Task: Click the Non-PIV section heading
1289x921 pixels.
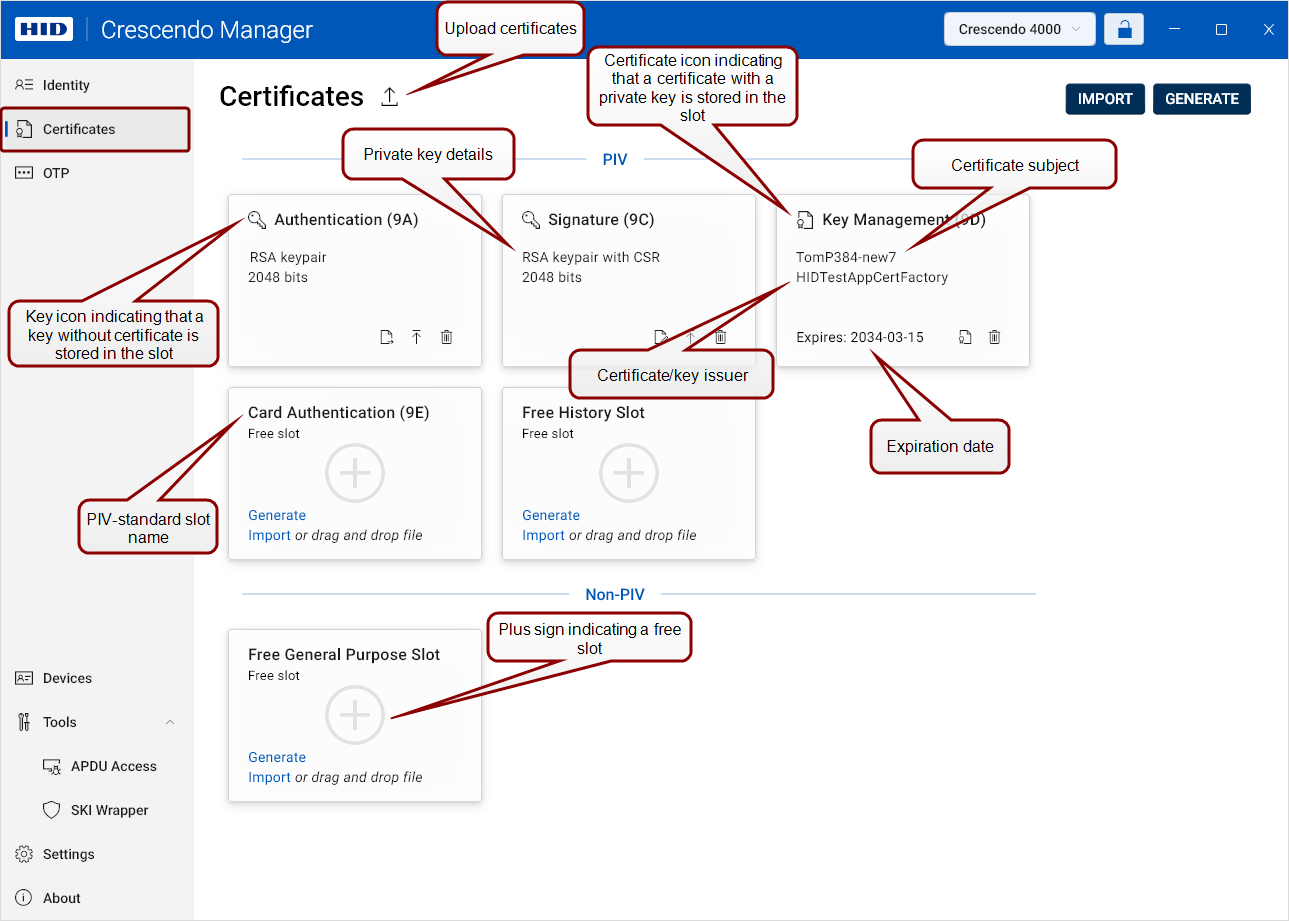Action: 615,594
